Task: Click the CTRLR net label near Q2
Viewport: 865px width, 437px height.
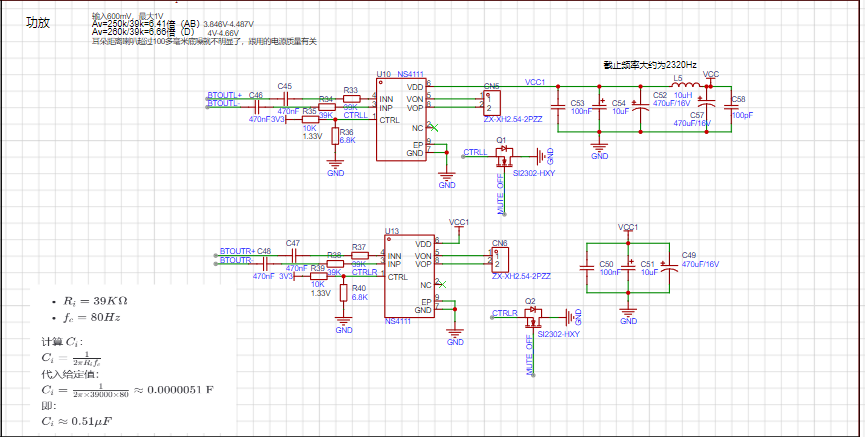Action: click(504, 313)
